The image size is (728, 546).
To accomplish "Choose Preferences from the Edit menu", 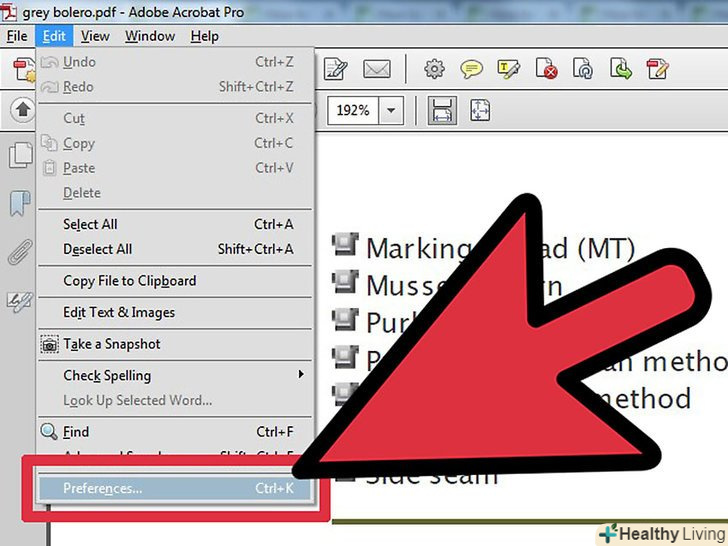I will pyautogui.click(x=175, y=488).
